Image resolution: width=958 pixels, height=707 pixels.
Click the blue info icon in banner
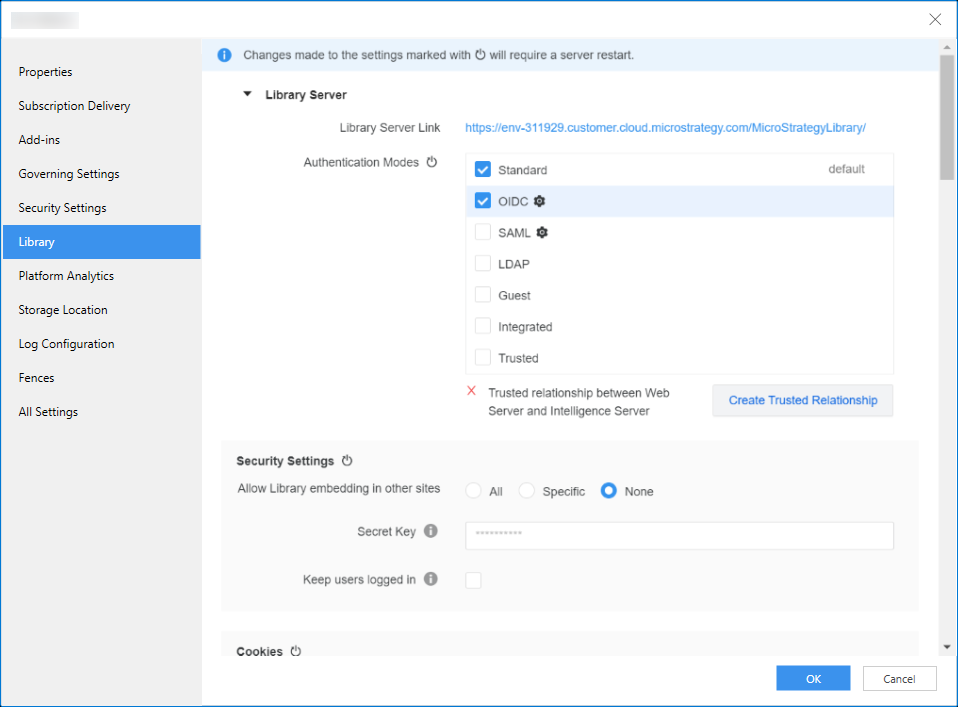tap(225, 55)
